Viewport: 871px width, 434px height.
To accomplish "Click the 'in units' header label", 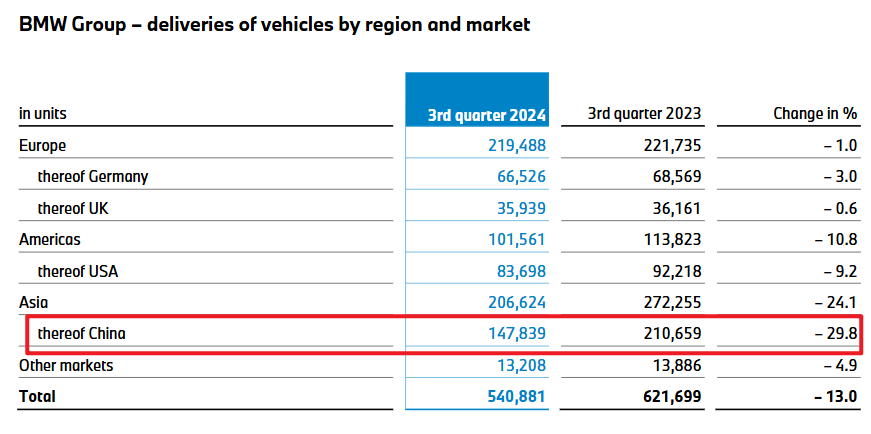I will click(x=43, y=114).
